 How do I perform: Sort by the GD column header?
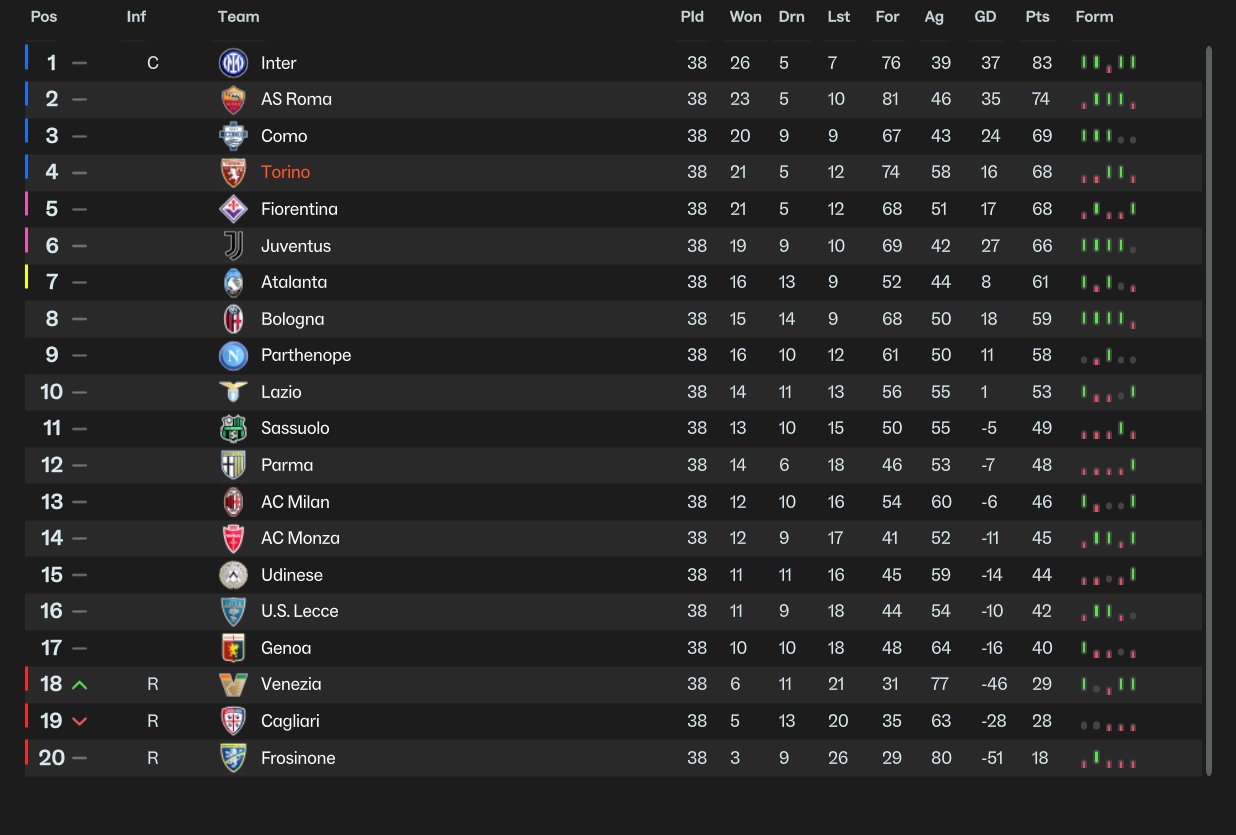[x=985, y=17]
